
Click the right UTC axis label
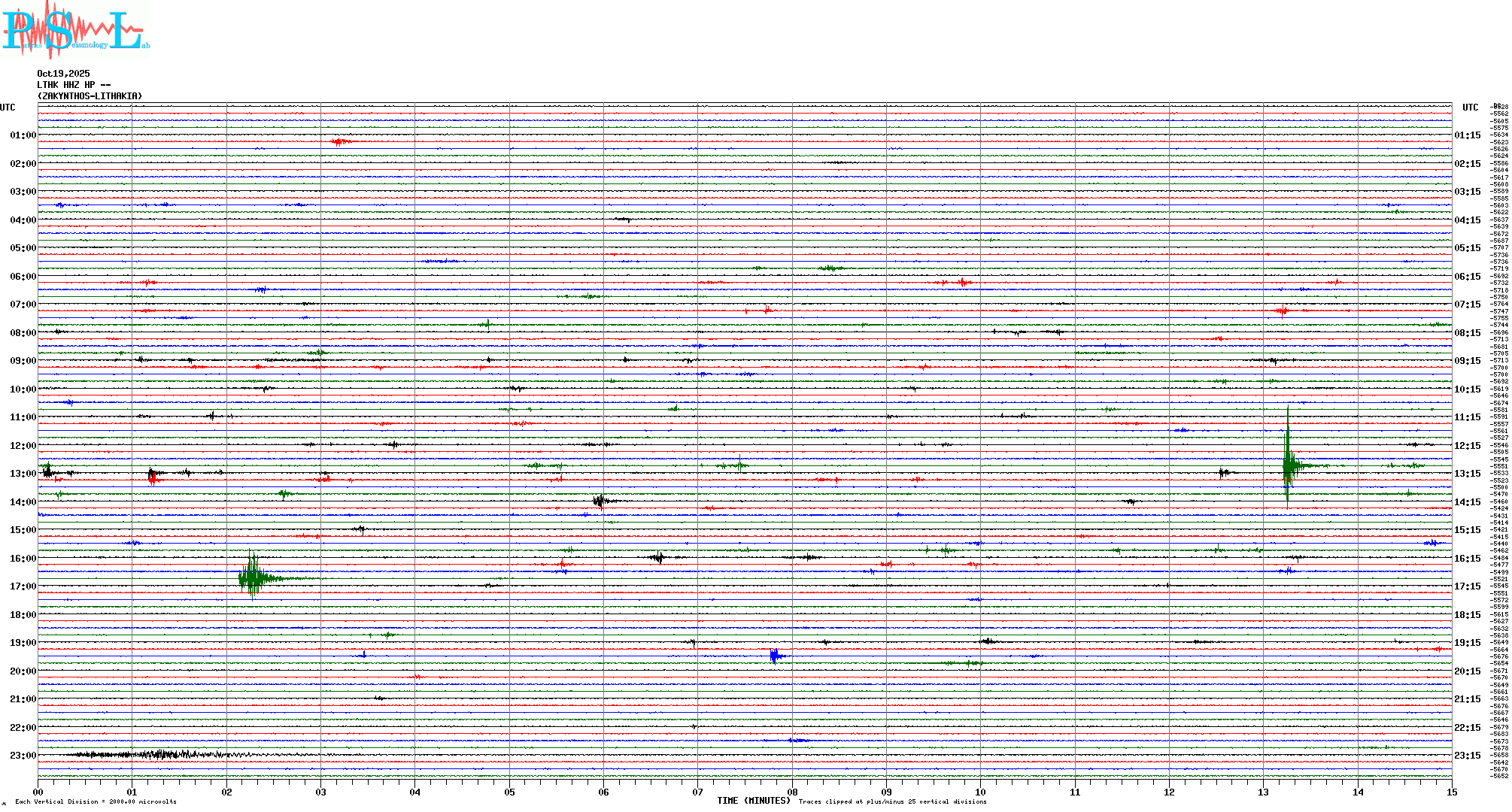(1470, 108)
